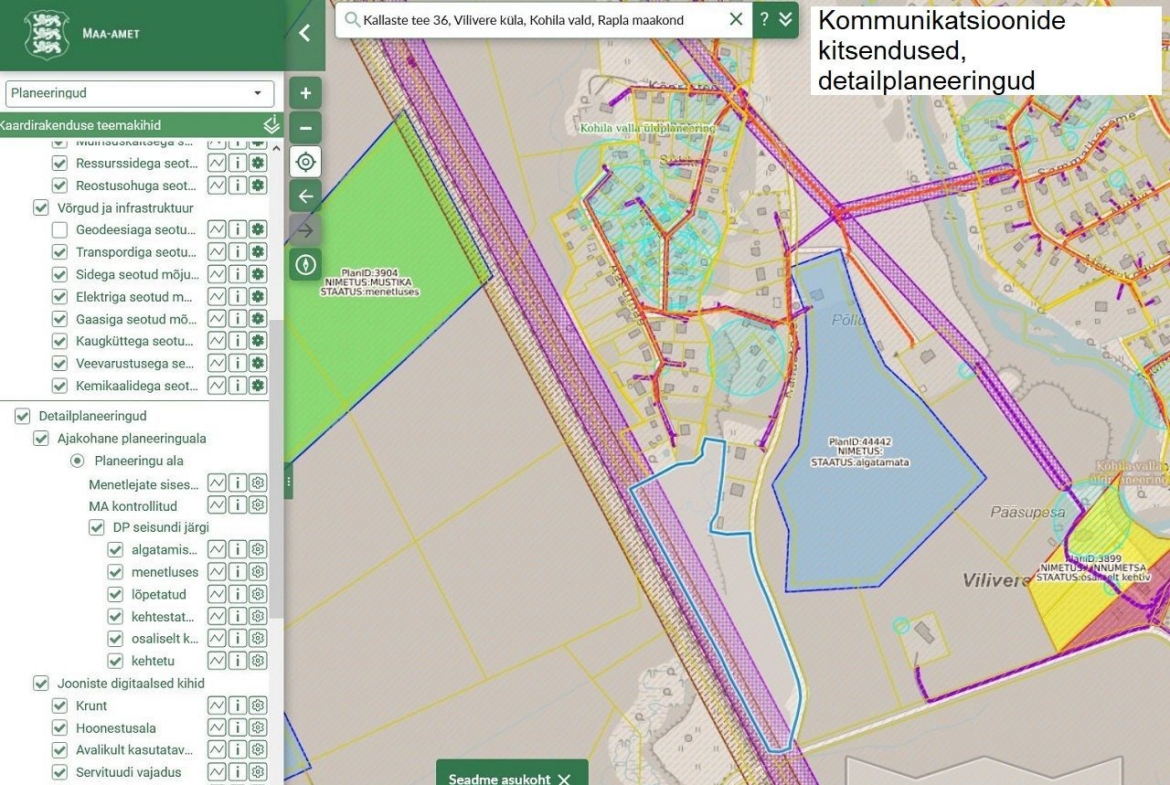Viewport: 1170px width, 785px height.
Task: Click the PlanID:44442 plan label
Action: coord(860,452)
